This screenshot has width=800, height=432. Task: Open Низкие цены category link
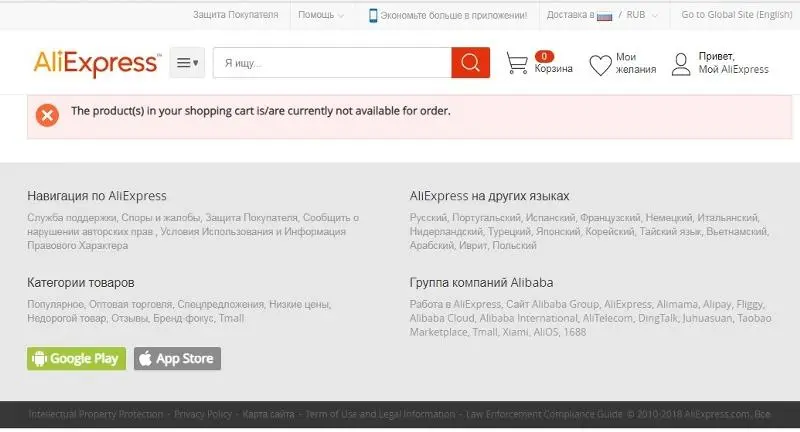299,304
